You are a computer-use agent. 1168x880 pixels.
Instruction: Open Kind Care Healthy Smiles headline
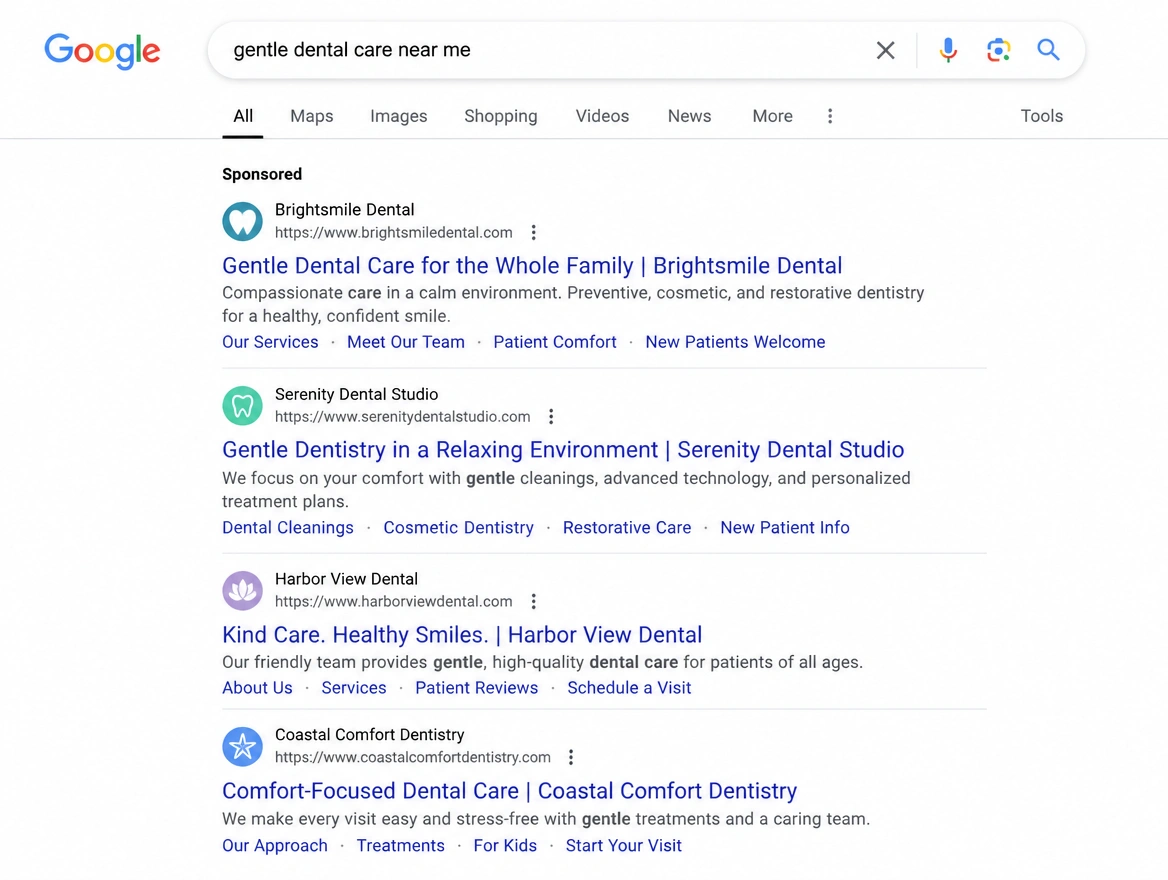point(462,635)
